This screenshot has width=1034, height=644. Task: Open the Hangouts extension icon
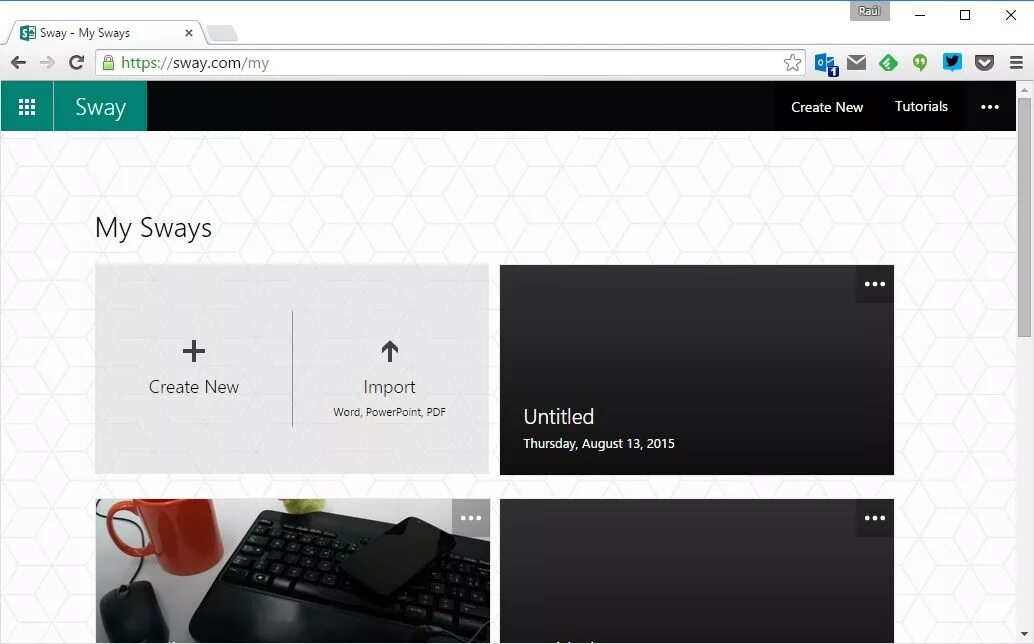tap(920, 63)
